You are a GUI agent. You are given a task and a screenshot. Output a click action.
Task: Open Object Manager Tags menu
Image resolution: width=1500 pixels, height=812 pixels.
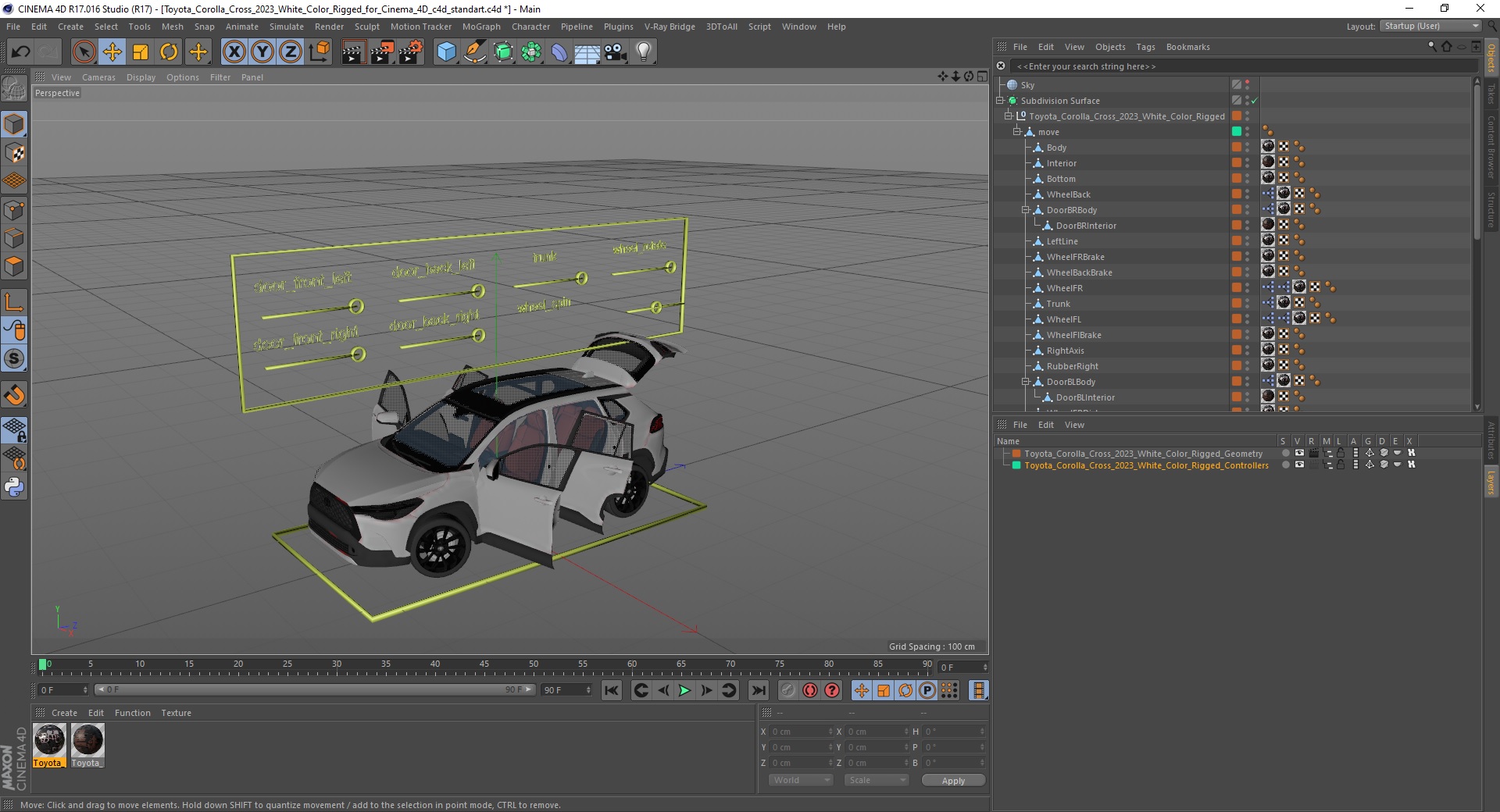point(1145,47)
